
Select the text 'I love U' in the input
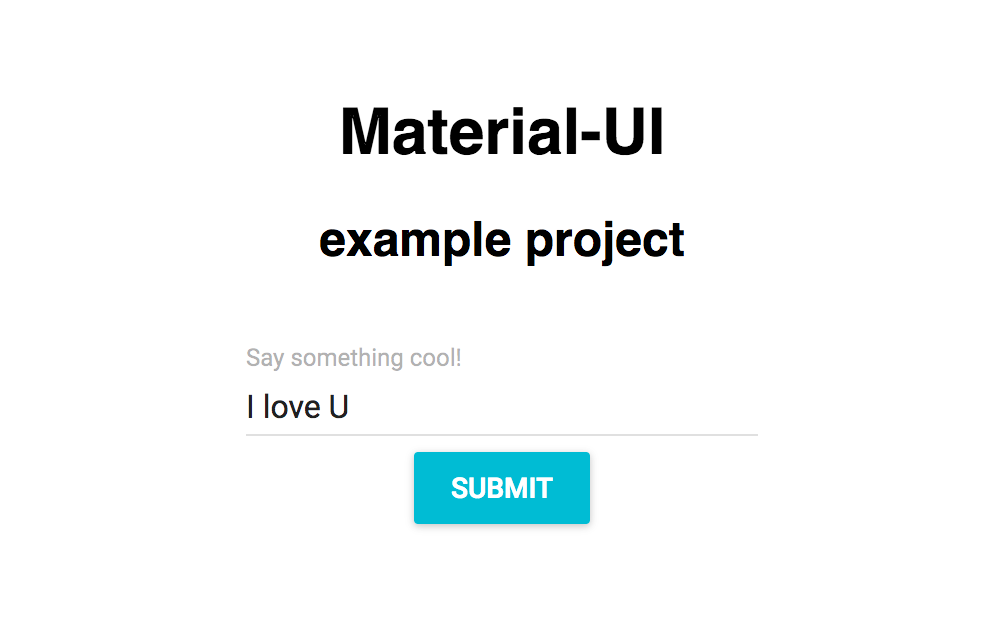(297, 407)
